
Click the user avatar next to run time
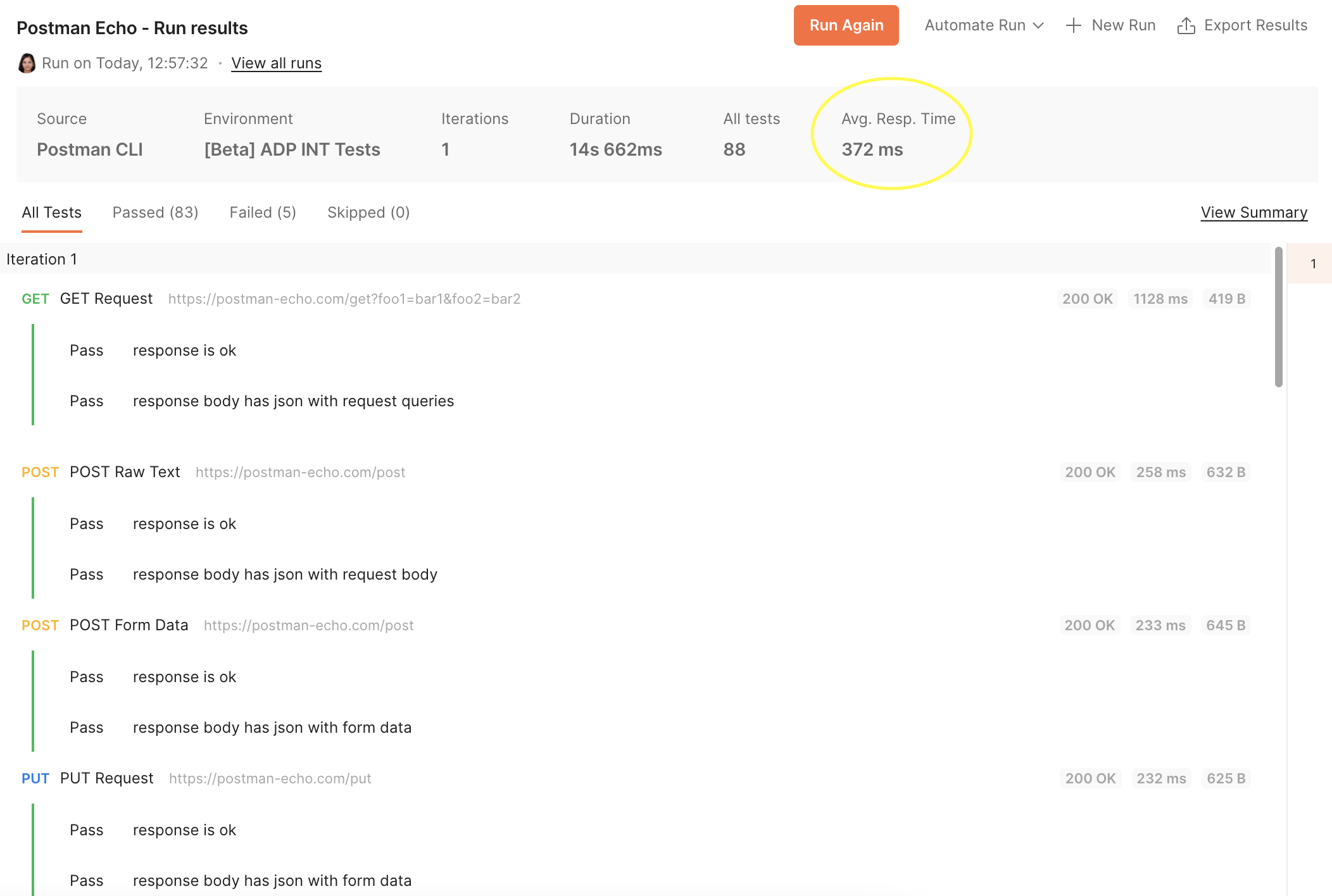pos(26,63)
